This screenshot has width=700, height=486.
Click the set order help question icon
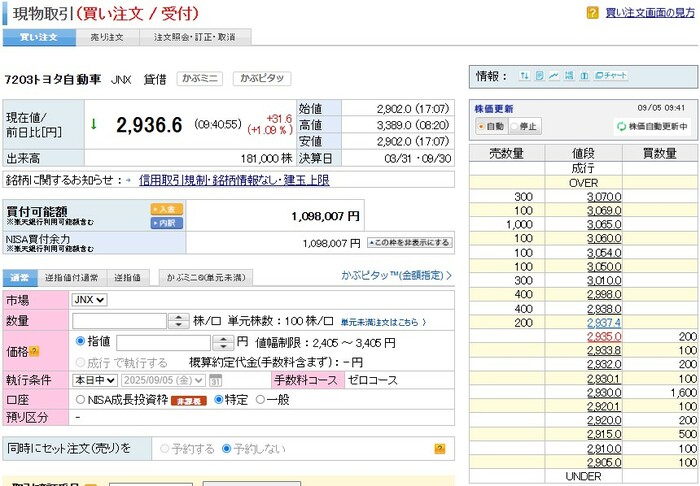tap(440, 449)
